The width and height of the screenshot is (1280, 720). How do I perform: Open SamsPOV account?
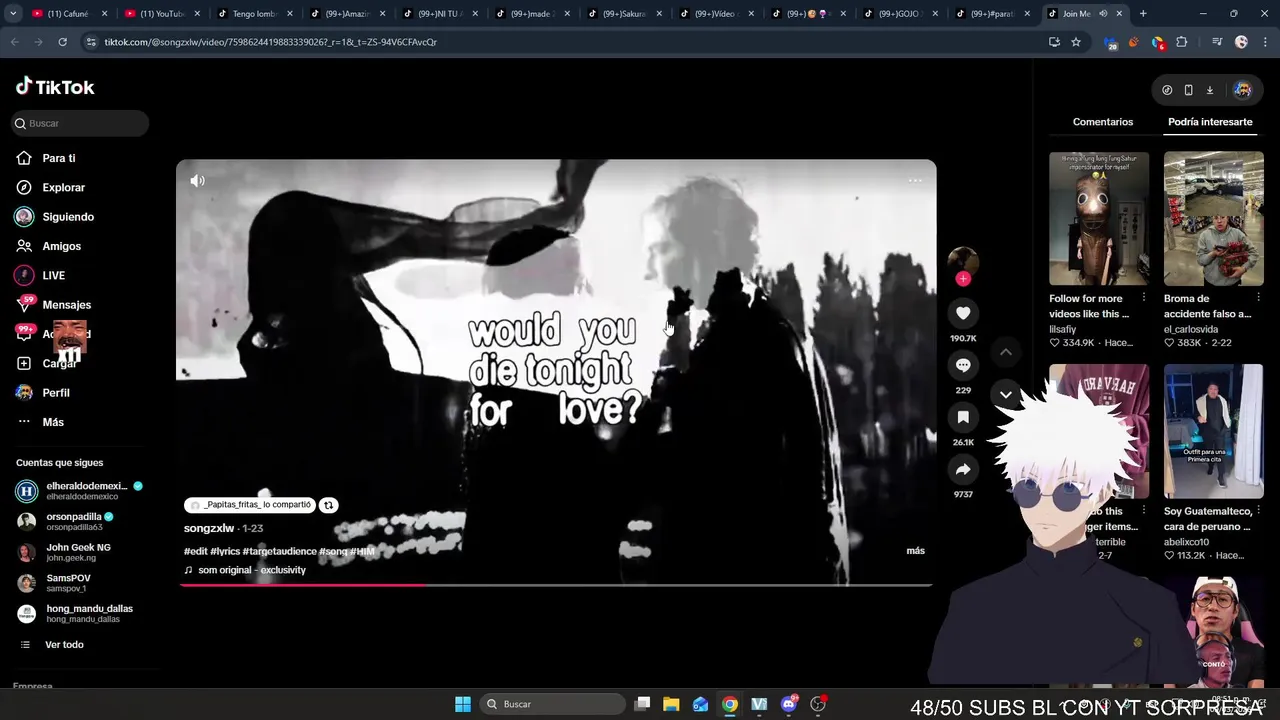54,583
